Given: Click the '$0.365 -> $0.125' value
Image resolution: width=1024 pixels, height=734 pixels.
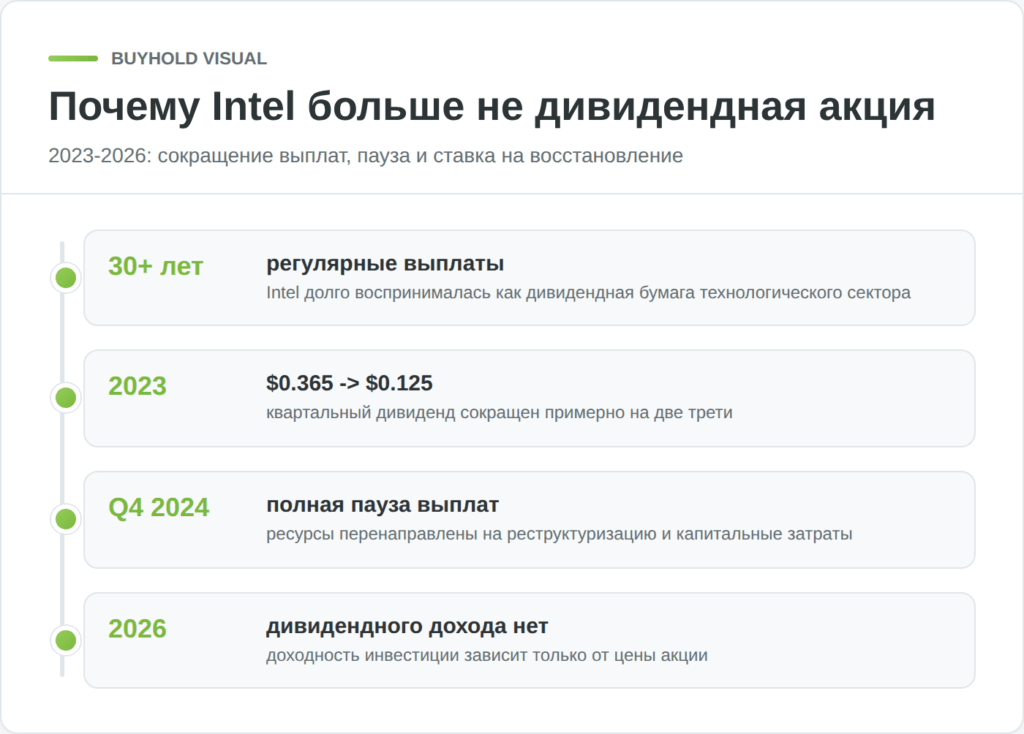Looking at the screenshot, I should click(349, 383).
